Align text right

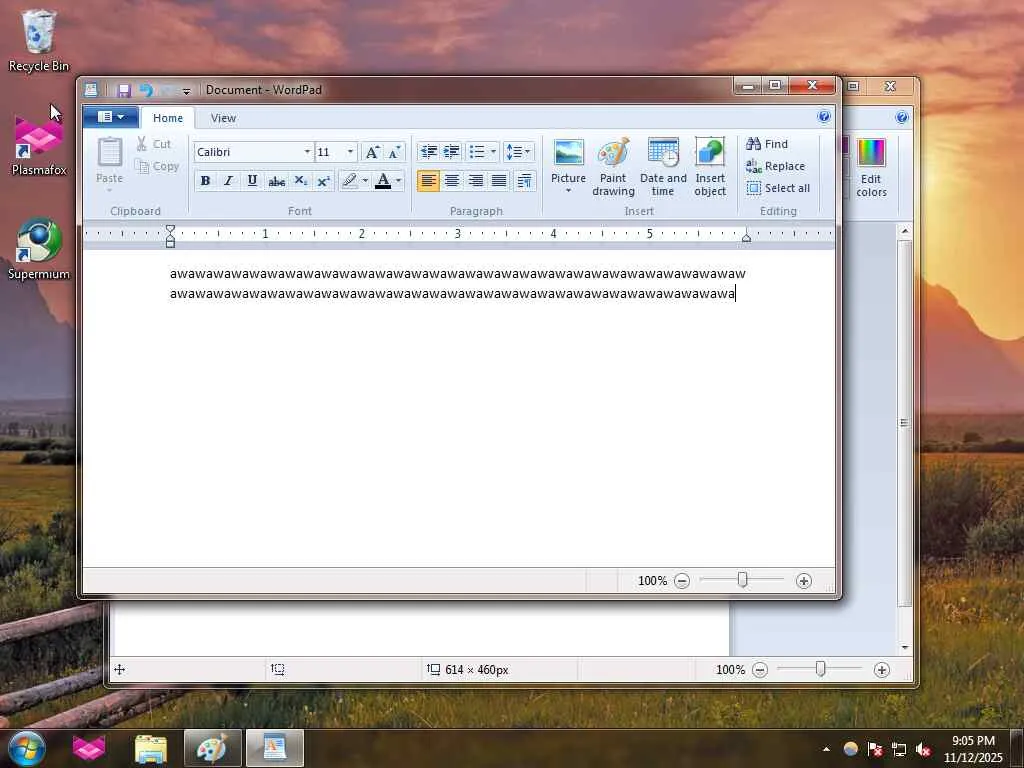click(x=475, y=181)
